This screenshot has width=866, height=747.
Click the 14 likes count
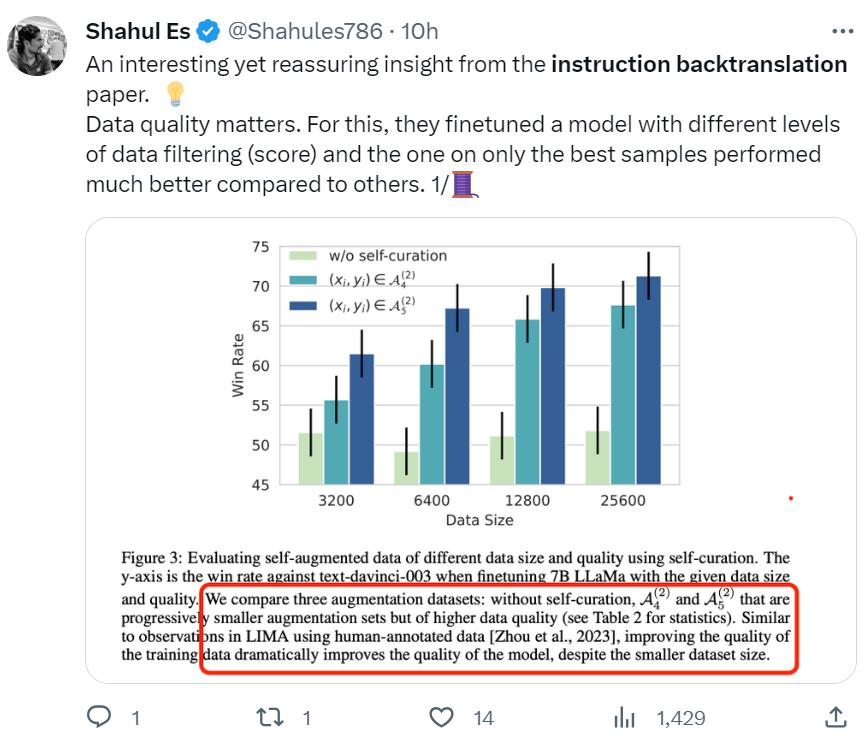483,718
